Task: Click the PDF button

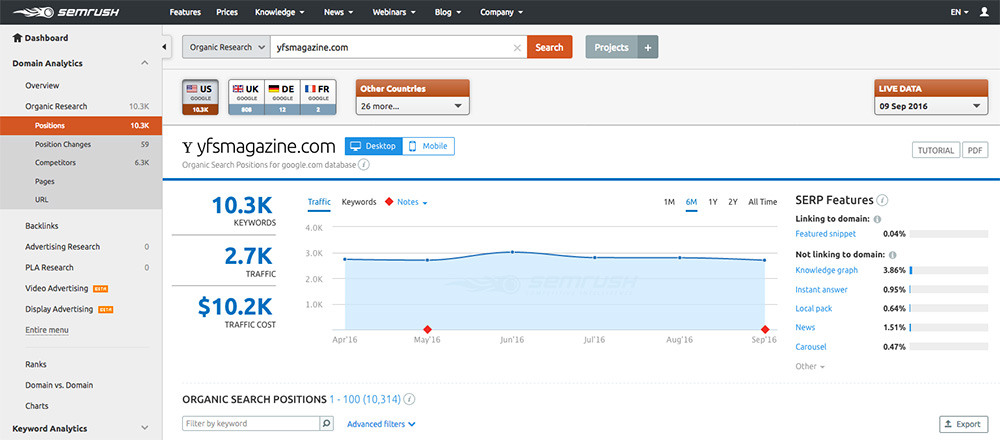Action: [x=974, y=150]
